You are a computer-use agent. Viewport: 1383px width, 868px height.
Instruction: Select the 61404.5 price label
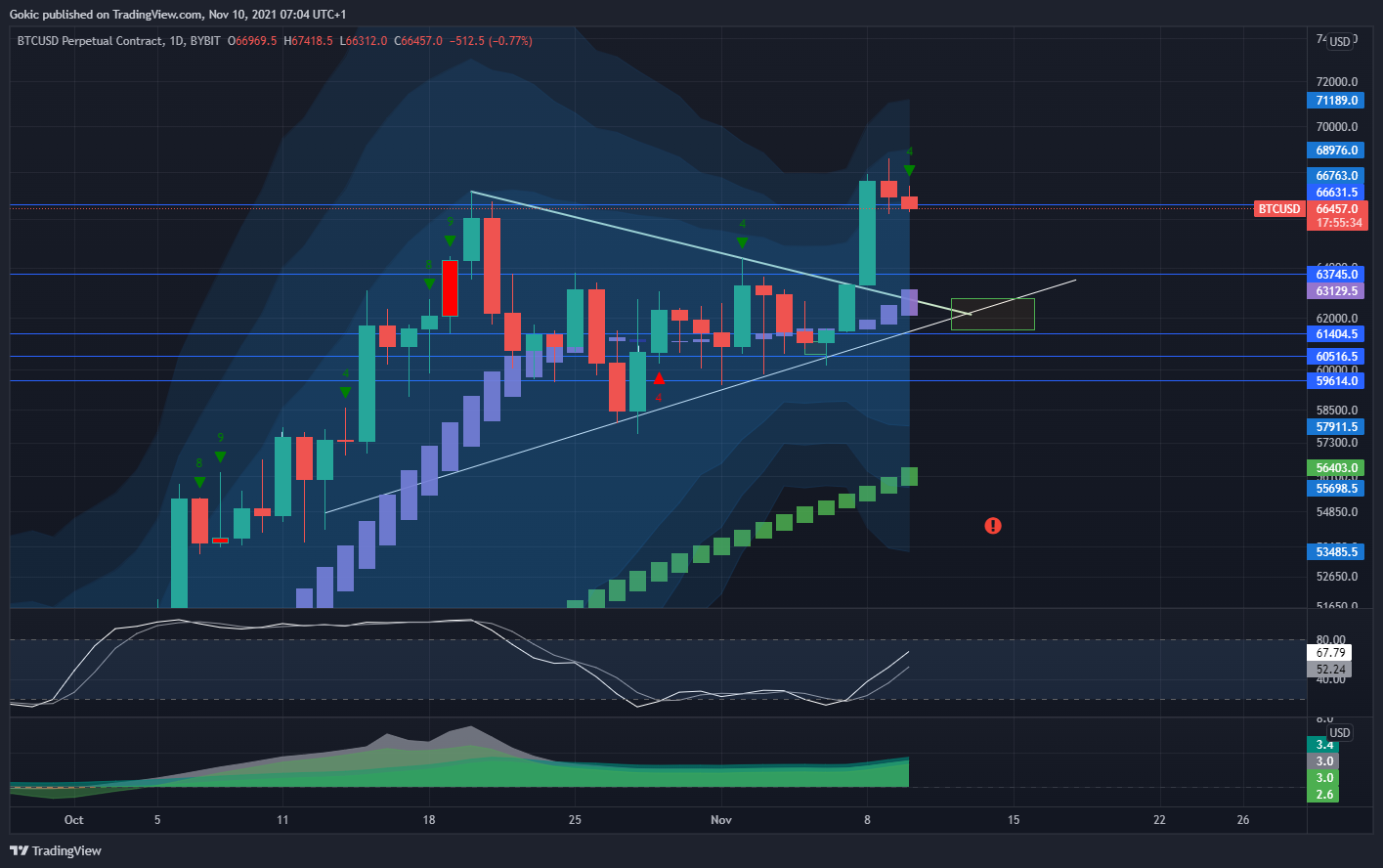(1336, 334)
